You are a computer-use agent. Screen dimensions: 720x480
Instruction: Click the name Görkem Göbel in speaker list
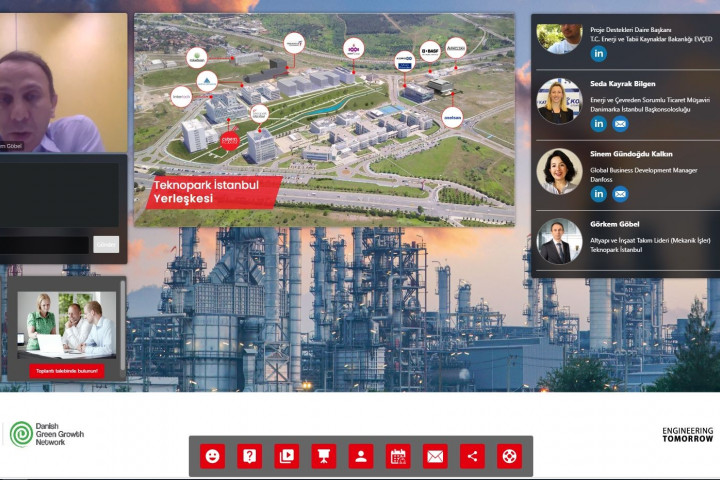click(x=614, y=224)
